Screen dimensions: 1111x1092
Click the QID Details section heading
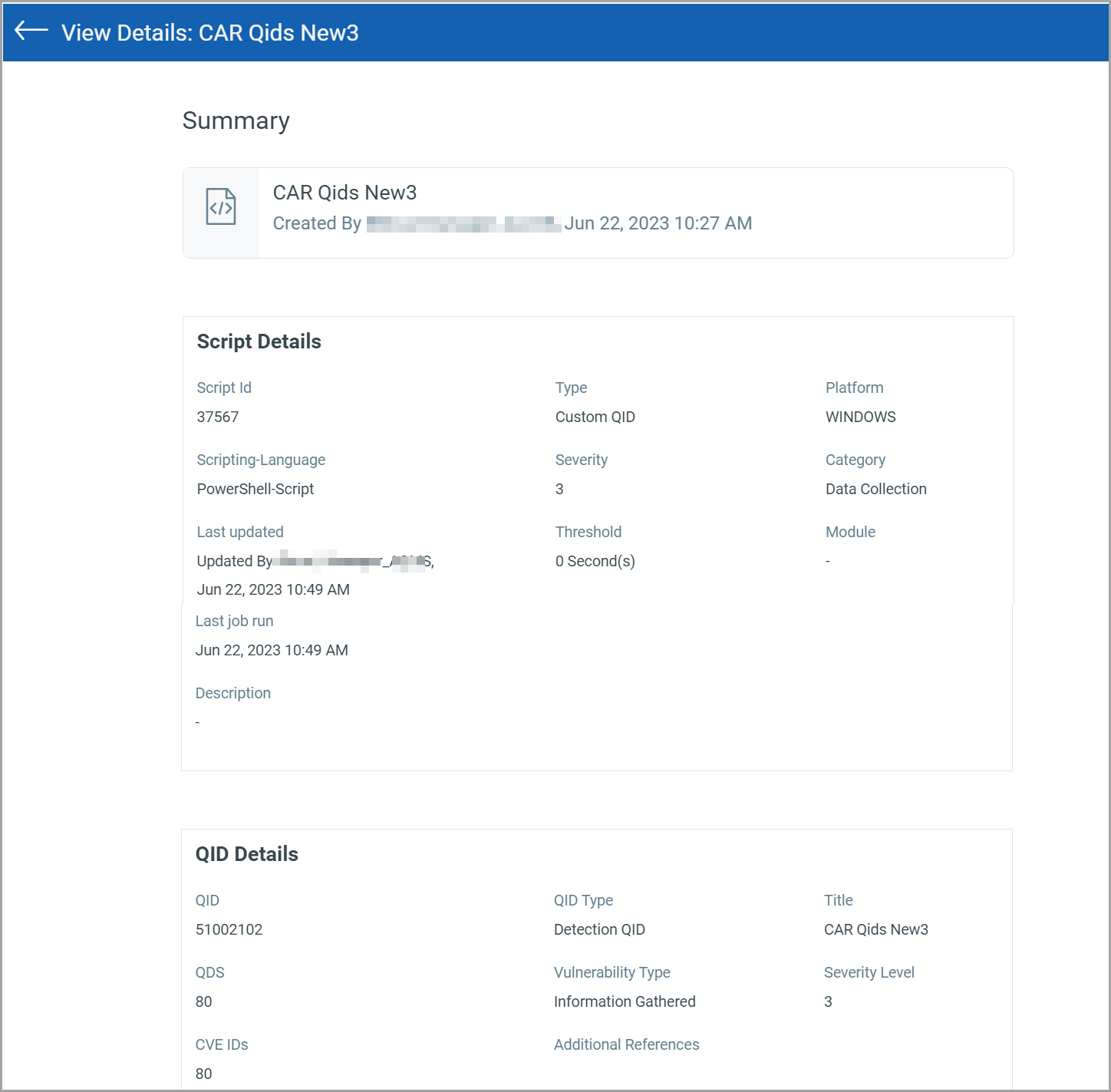pyautogui.click(x=246, y=854)
